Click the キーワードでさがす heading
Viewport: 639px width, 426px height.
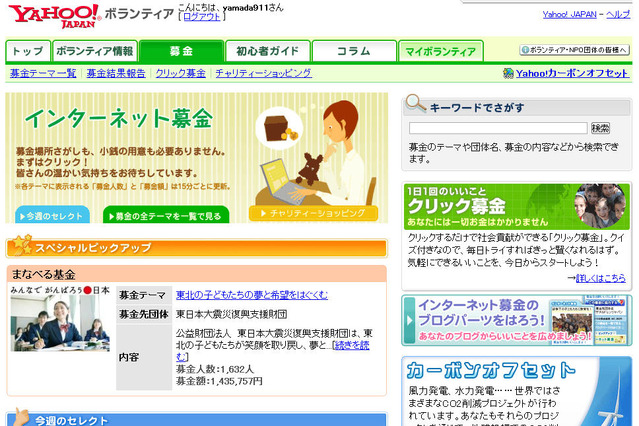[x=477, y=108]
